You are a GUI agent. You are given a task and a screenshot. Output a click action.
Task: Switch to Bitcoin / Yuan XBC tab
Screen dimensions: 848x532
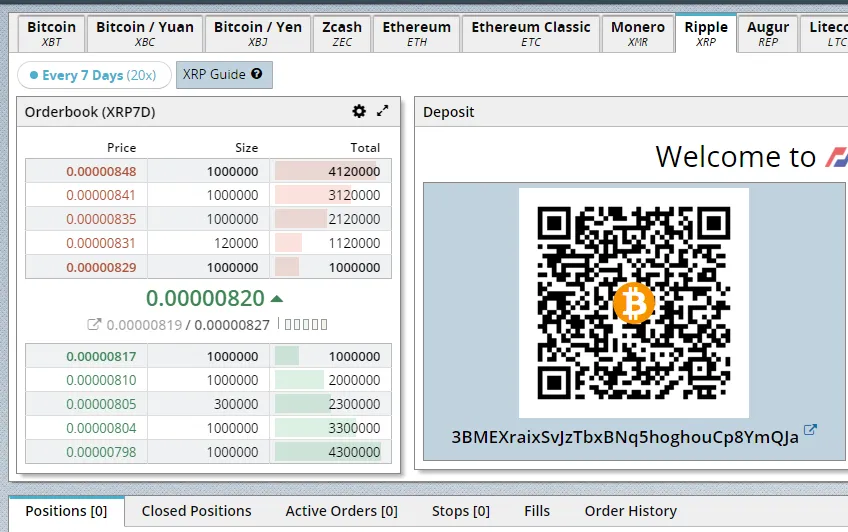click(145, 34)
